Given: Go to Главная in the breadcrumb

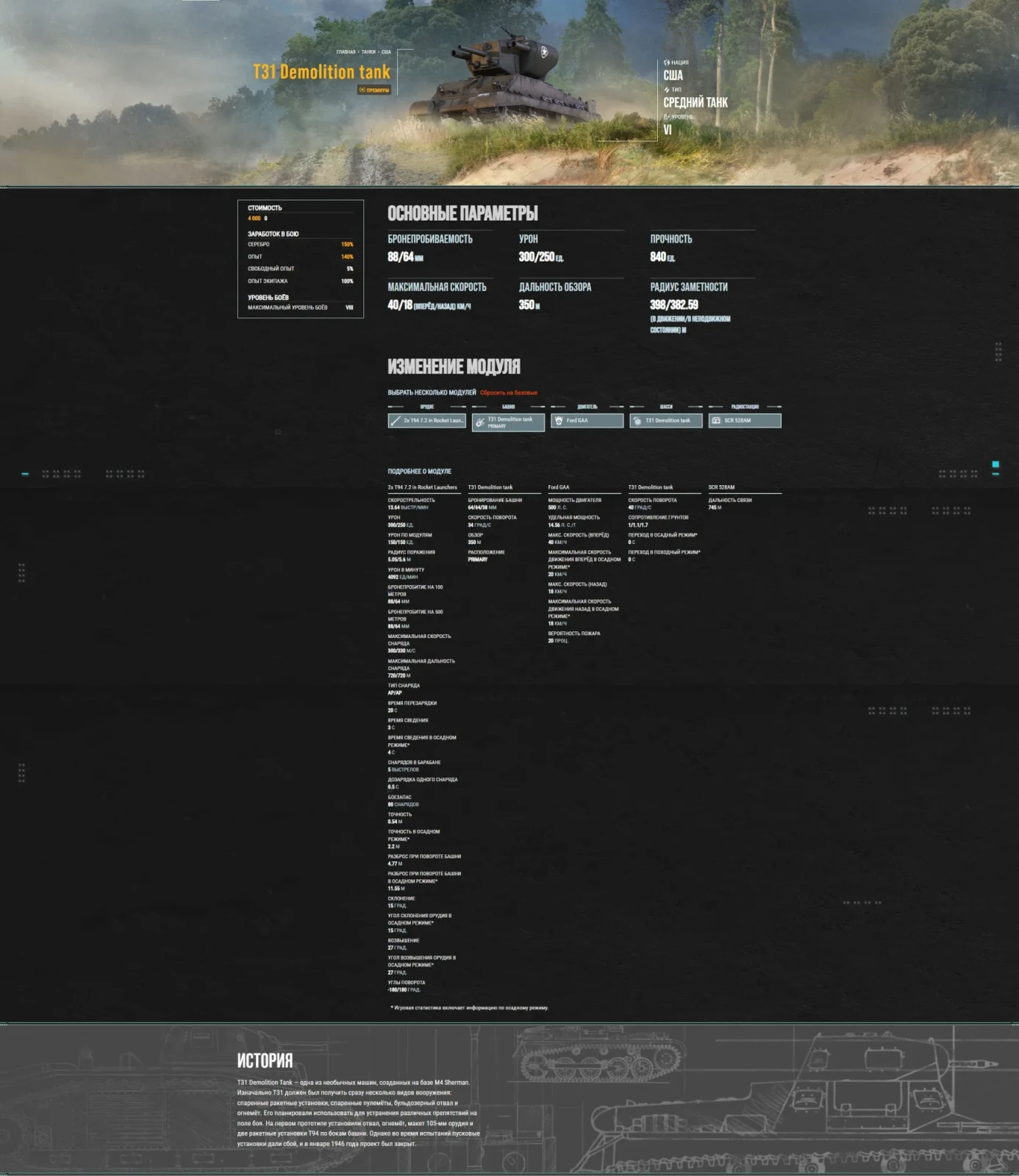Looking at the screenshot, I should pyautogui.click(x=346, y=52).
